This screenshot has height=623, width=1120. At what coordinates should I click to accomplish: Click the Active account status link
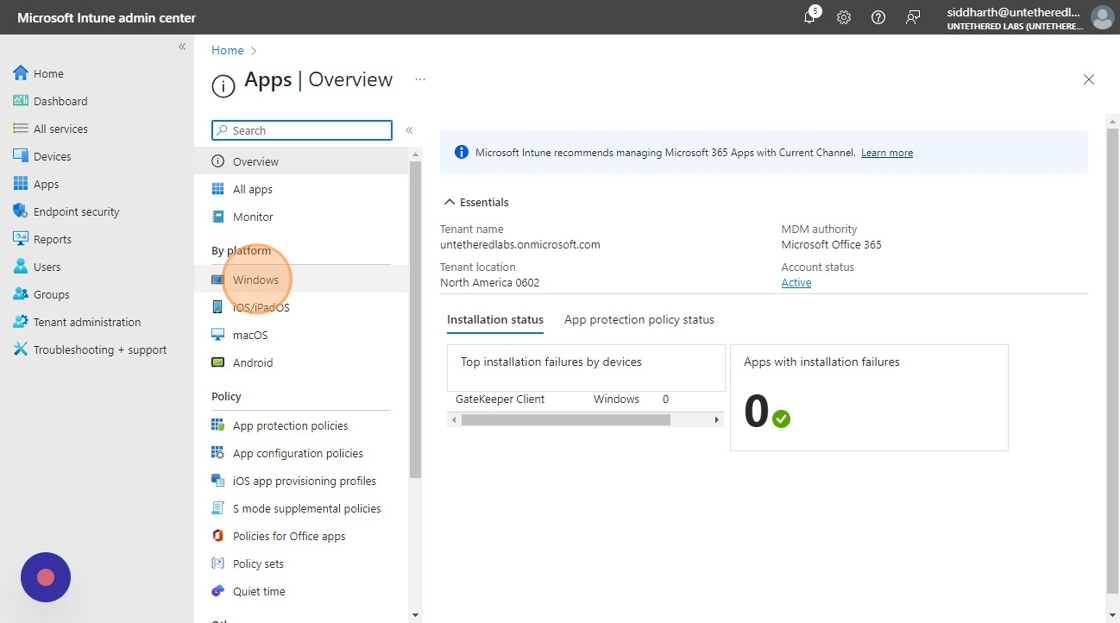[796, 283]
